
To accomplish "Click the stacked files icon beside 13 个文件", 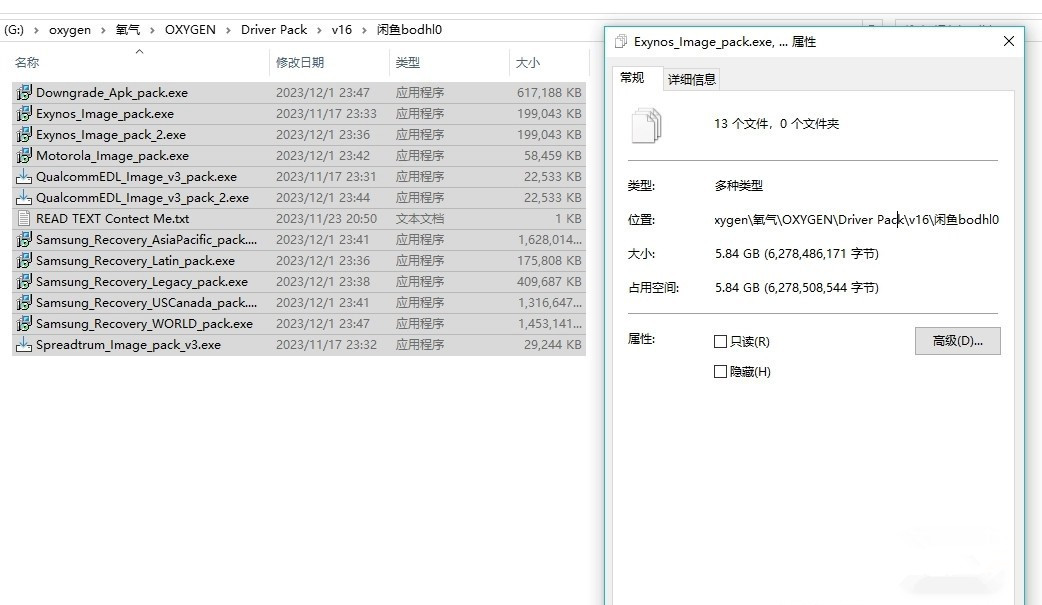I will coord(647,126).
